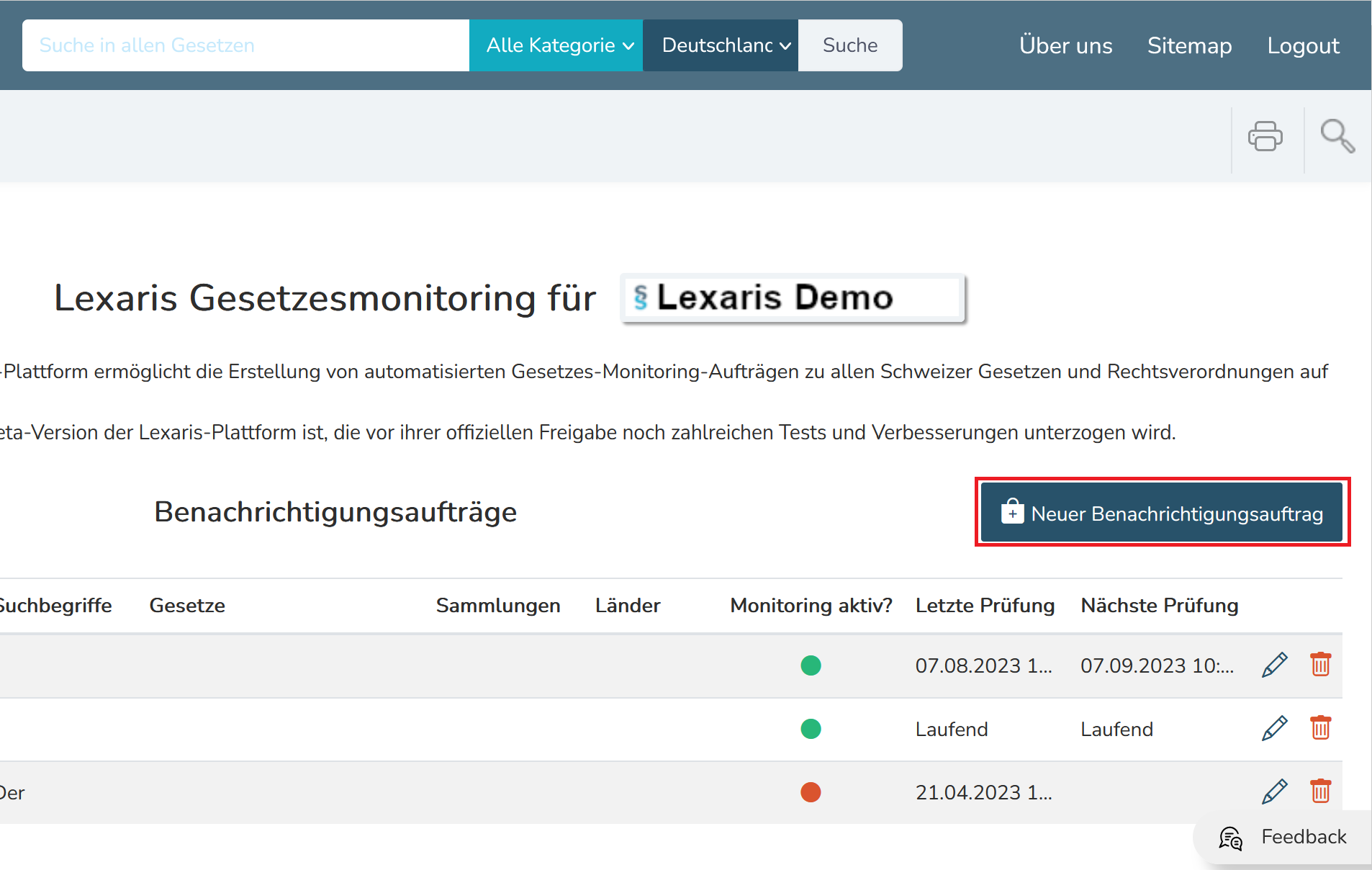Viewport: 1372px width, 870px height.
Task: Click the magnifying glass search icon
Action: (1337, 136)
